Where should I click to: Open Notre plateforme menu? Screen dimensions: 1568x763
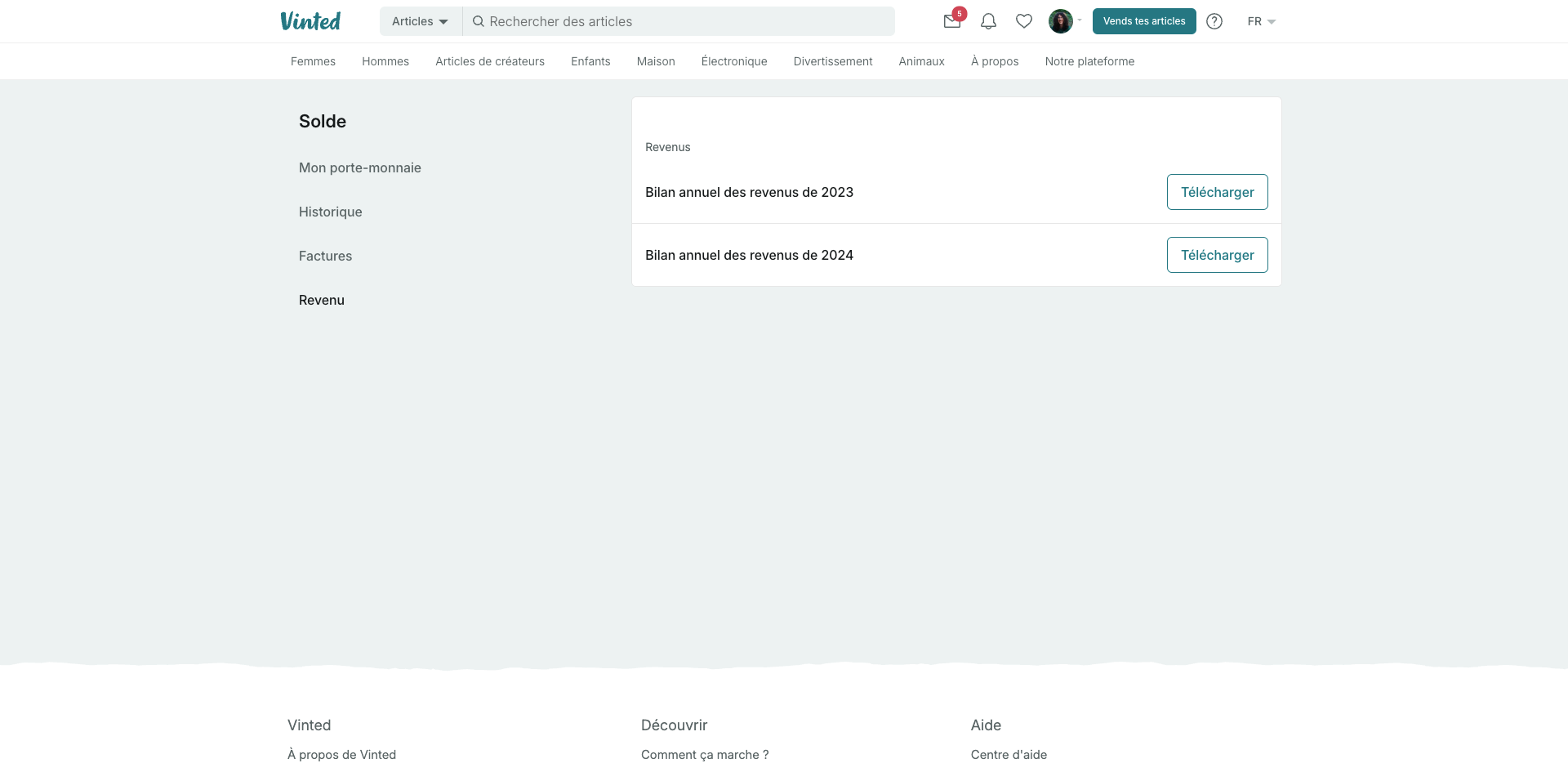coord(1089,61)
